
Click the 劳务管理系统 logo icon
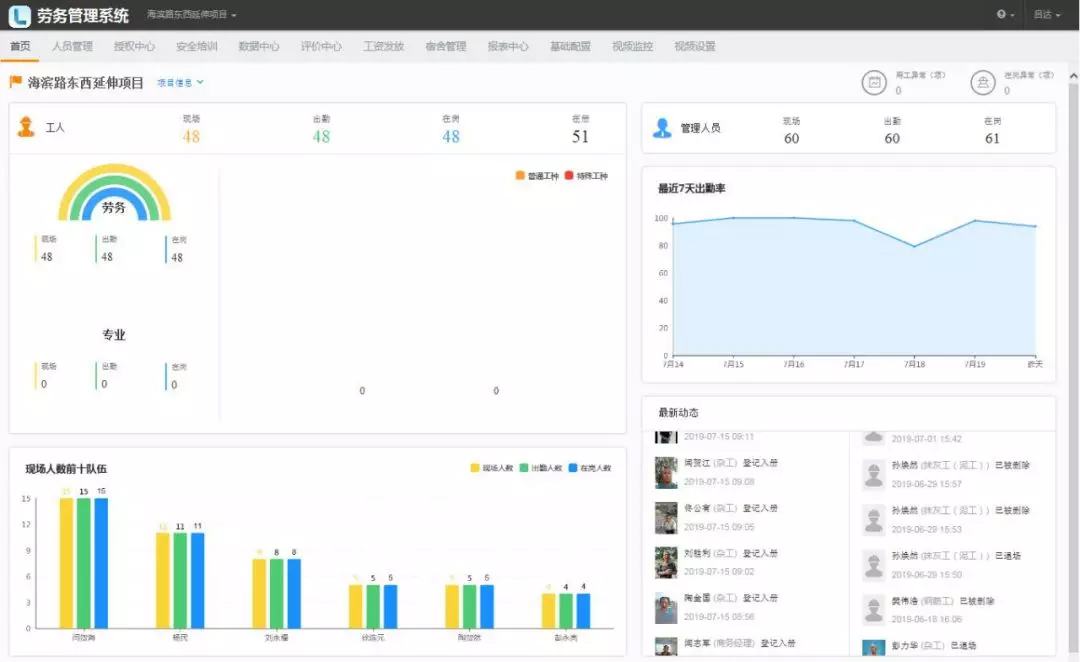[20, 15]
